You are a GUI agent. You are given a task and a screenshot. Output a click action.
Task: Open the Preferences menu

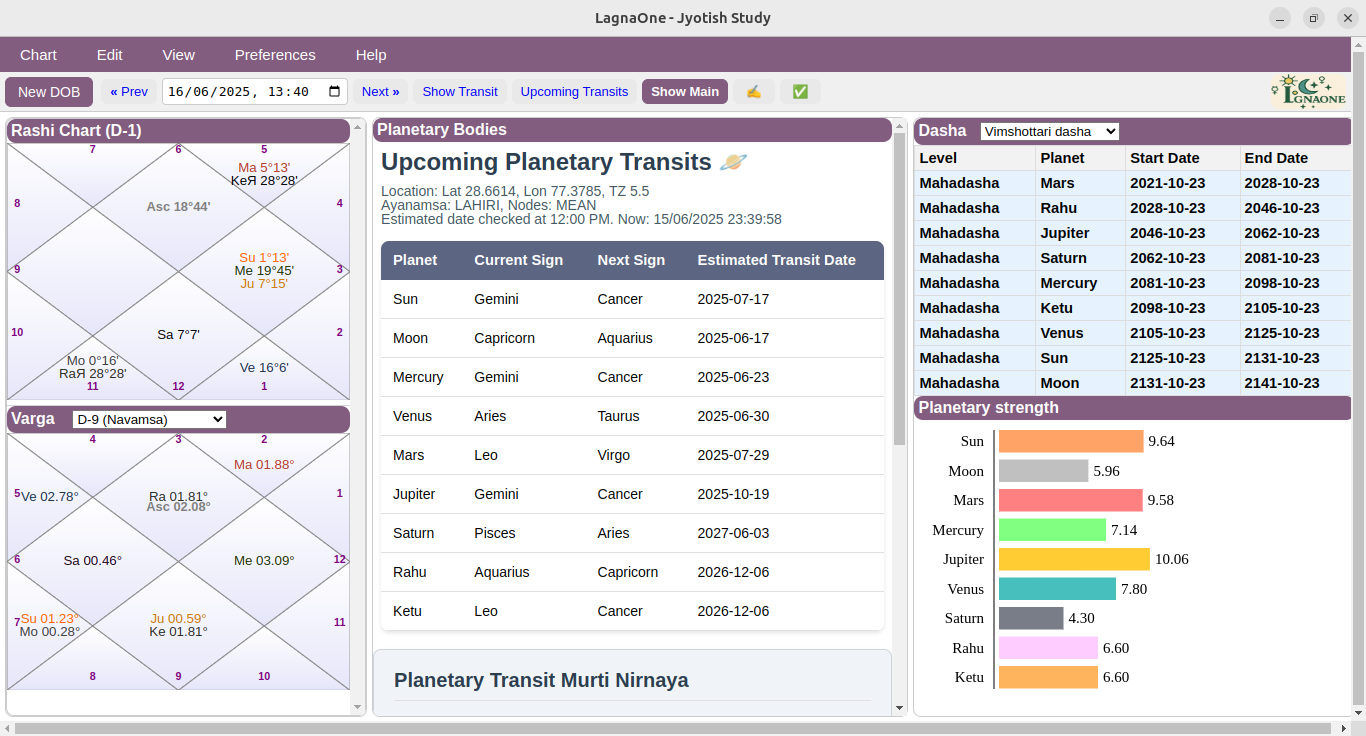pos(275,55)
